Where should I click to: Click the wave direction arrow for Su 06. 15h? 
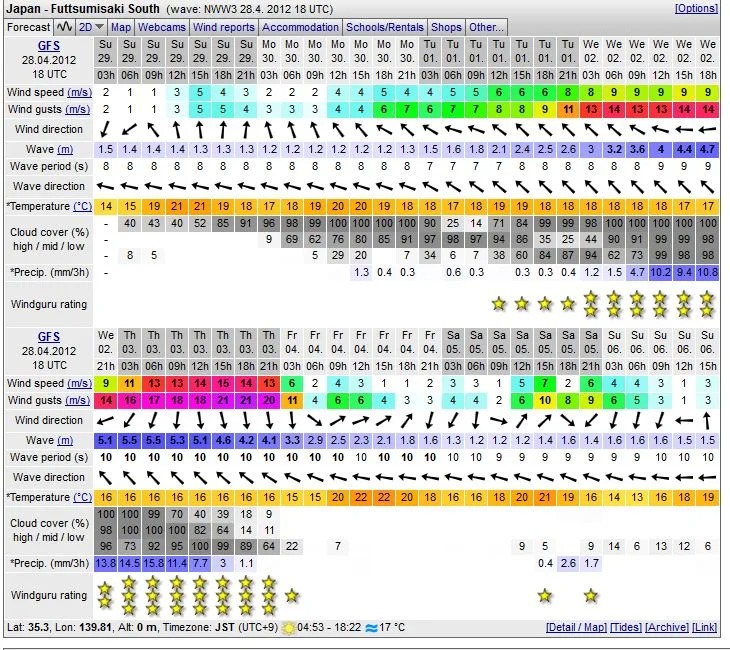pos(707,478)
